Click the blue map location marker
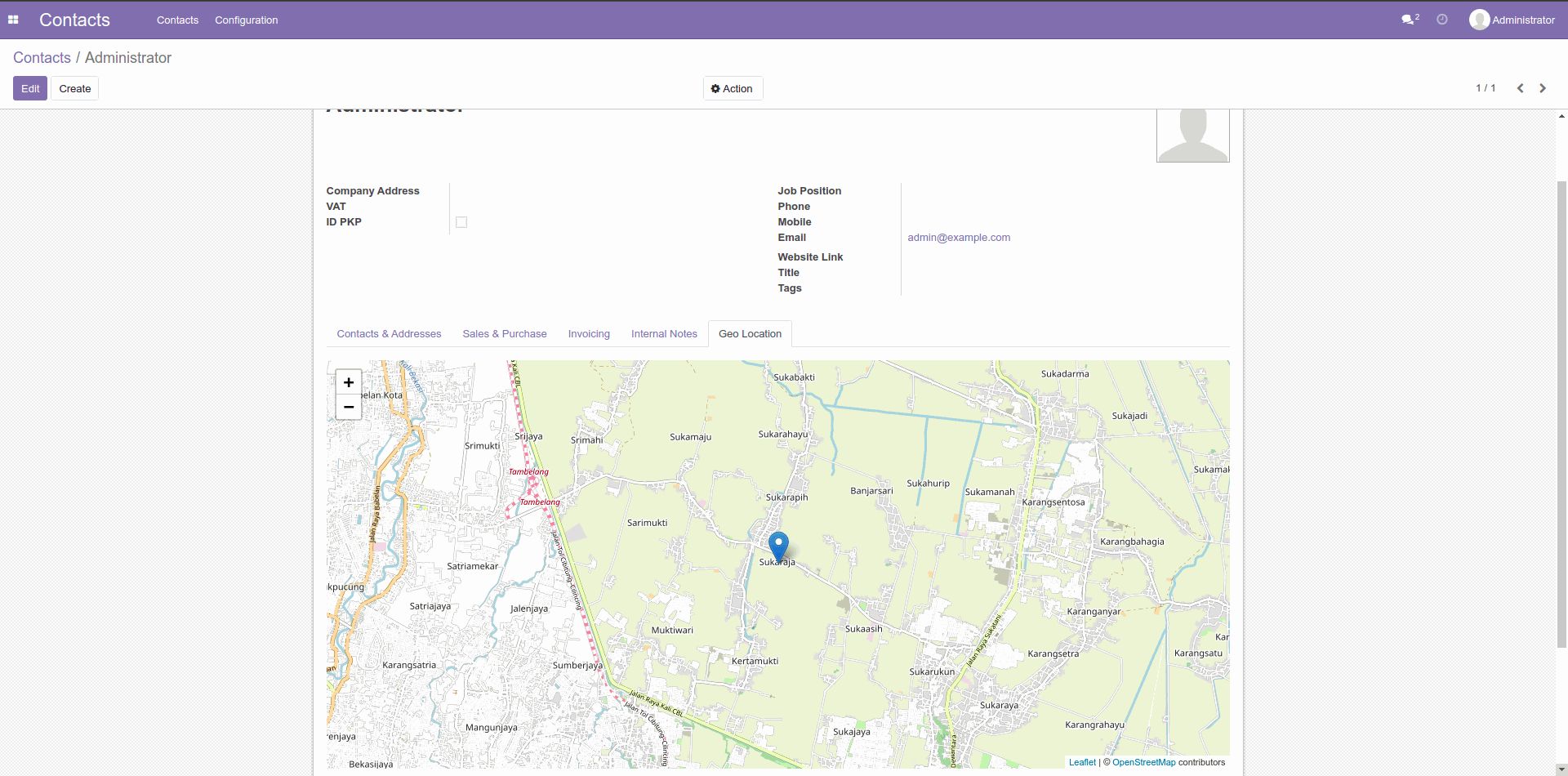This screenshot has height=776, width=1568. click(778, 545)
